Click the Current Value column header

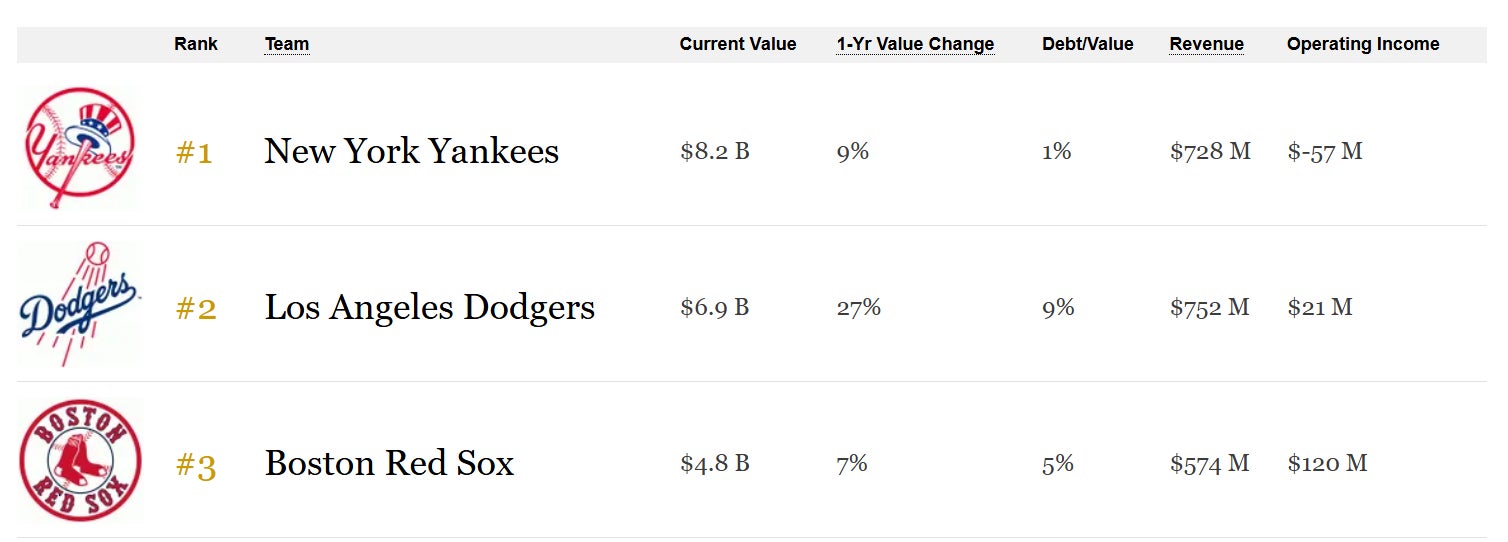tap(738, 44)
